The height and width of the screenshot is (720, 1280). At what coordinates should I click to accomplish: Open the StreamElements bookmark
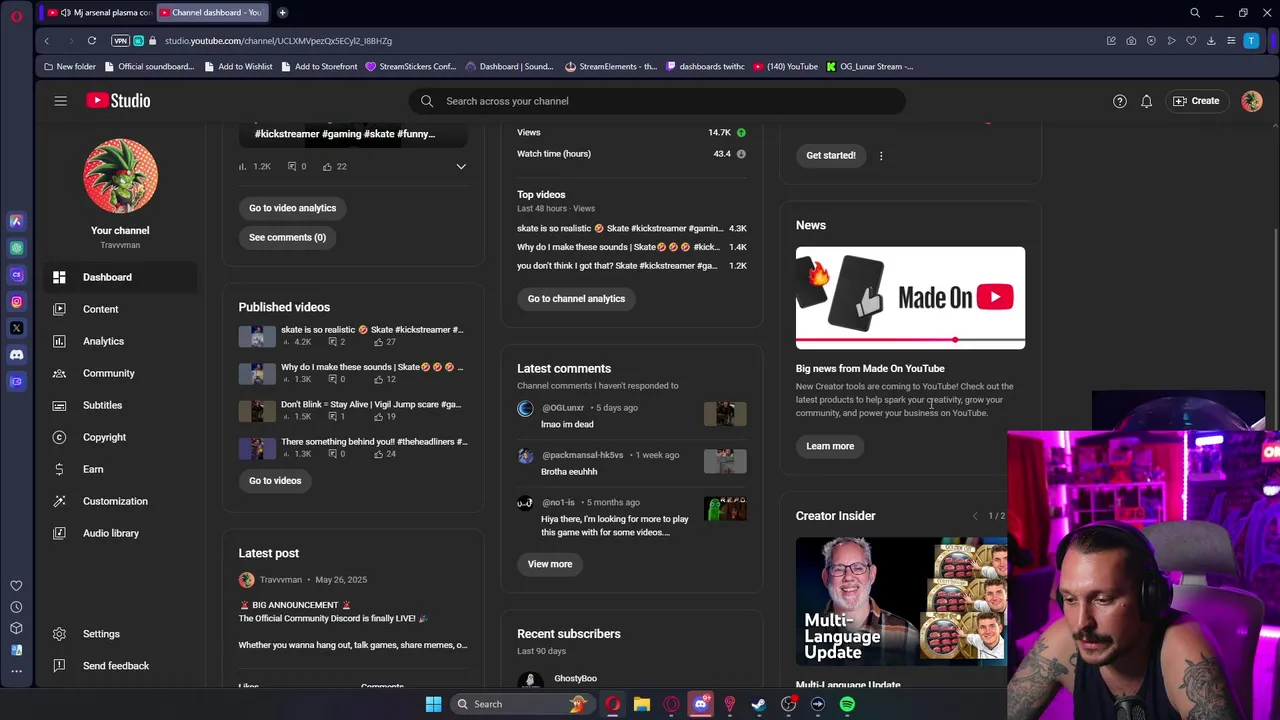click(611, 67)
